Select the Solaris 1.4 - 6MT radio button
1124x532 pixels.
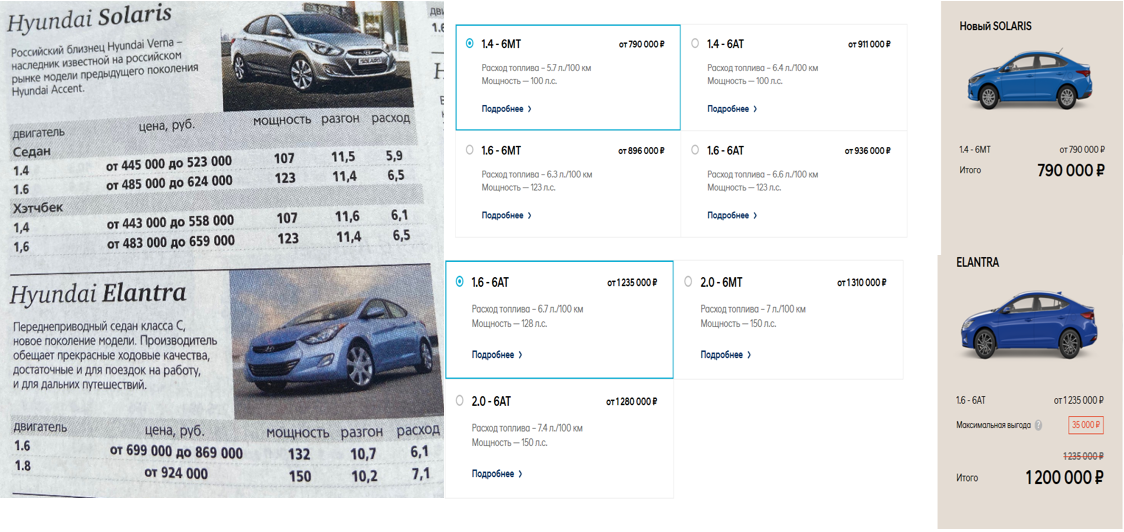point(470,44)
